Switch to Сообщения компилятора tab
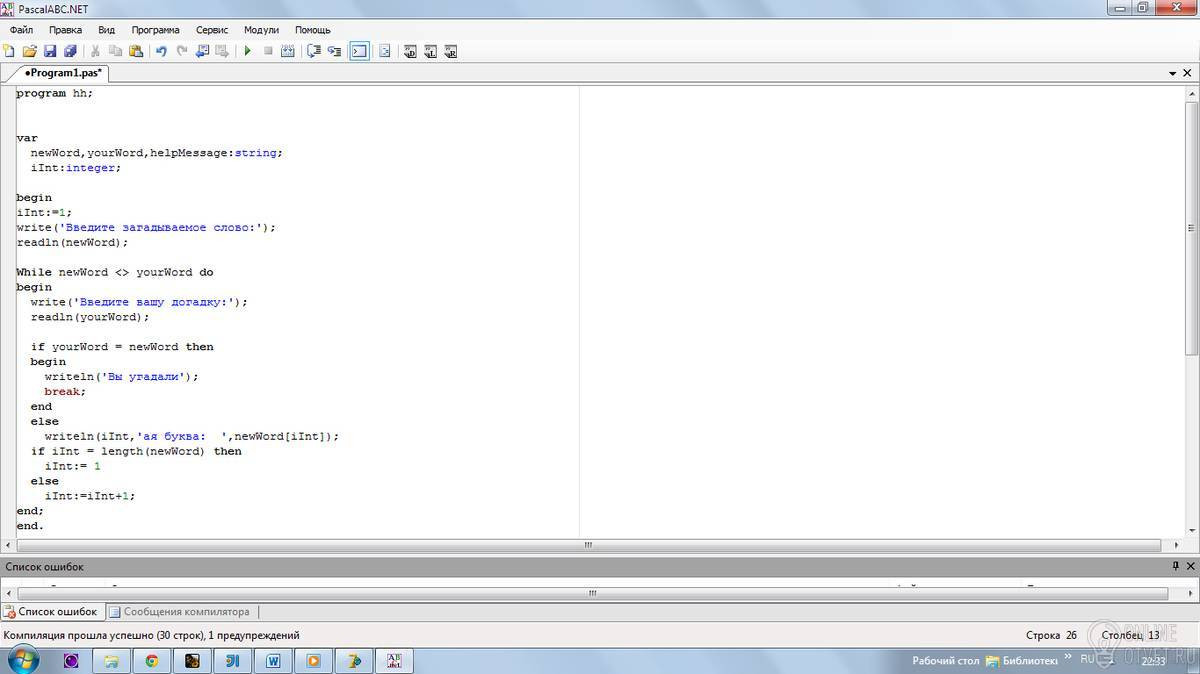 click(x=180, y=611)
